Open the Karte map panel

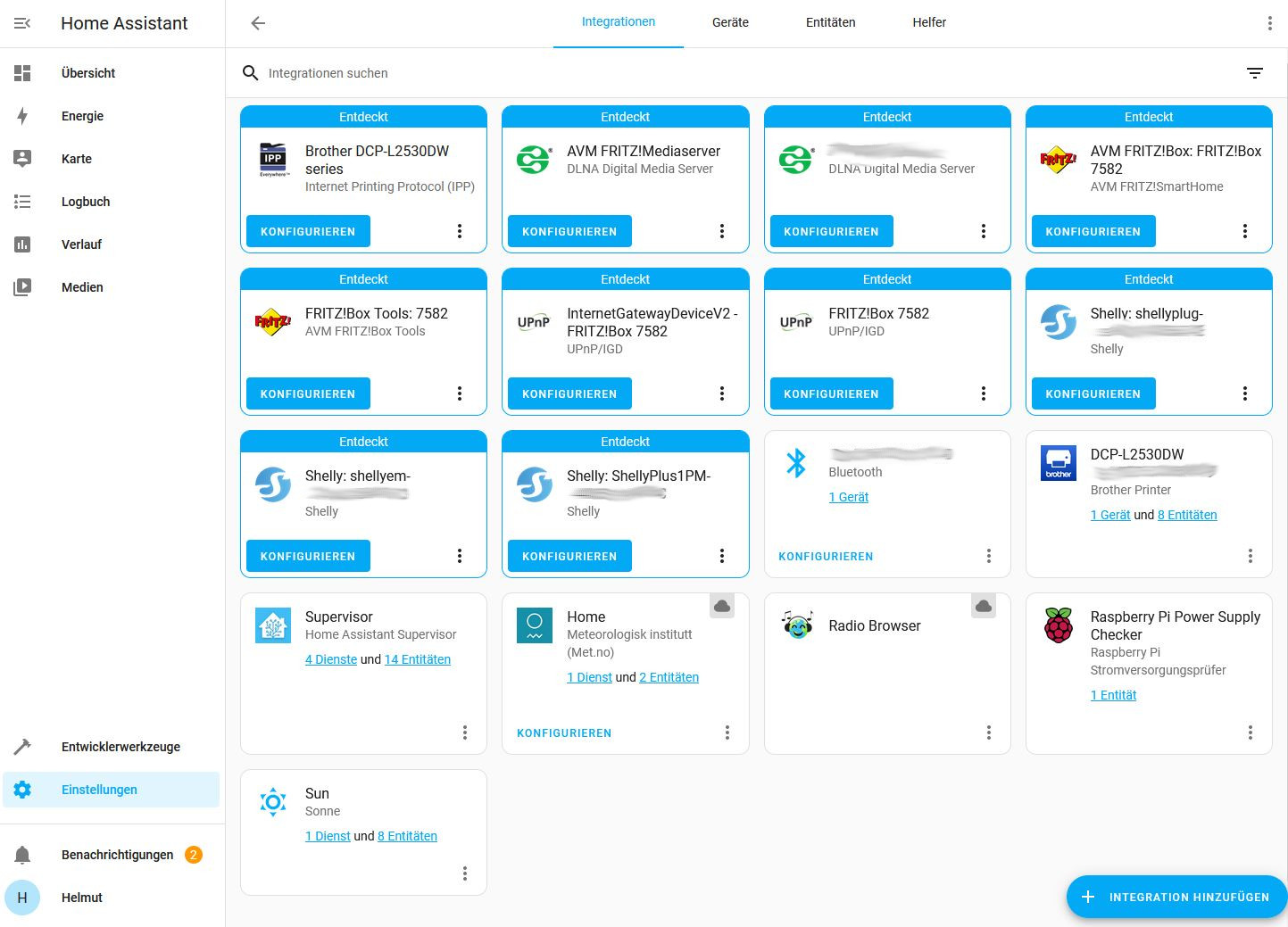(112, 159)
